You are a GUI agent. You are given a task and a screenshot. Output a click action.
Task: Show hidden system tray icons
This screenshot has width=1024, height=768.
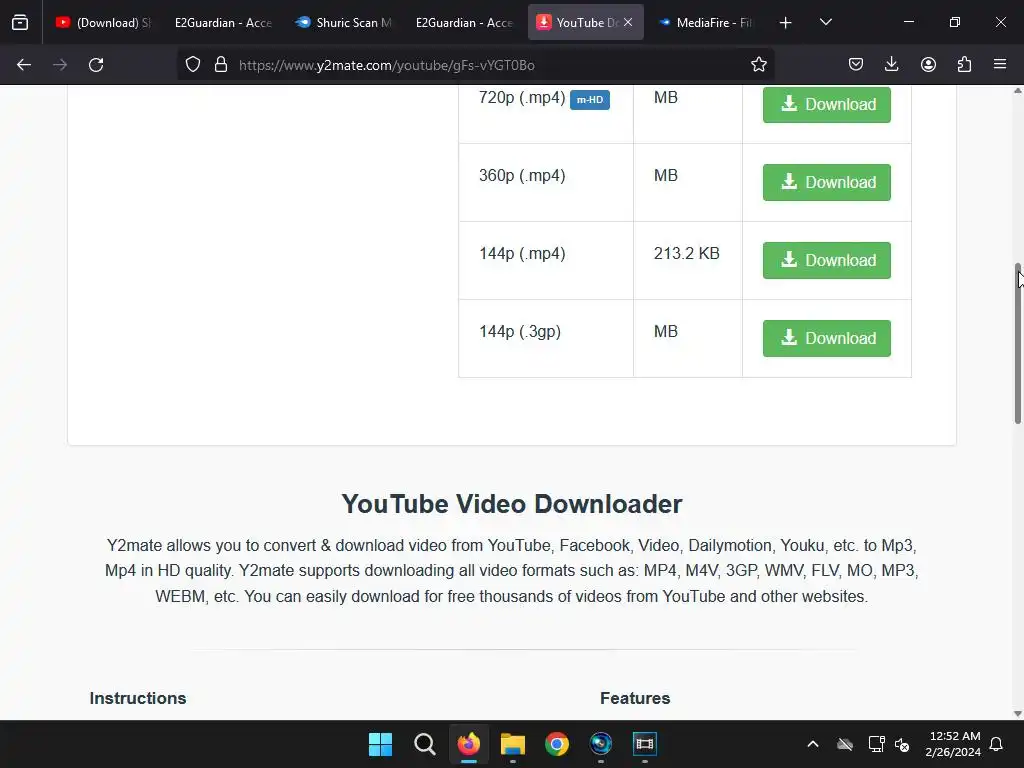[x=813, y=744]
